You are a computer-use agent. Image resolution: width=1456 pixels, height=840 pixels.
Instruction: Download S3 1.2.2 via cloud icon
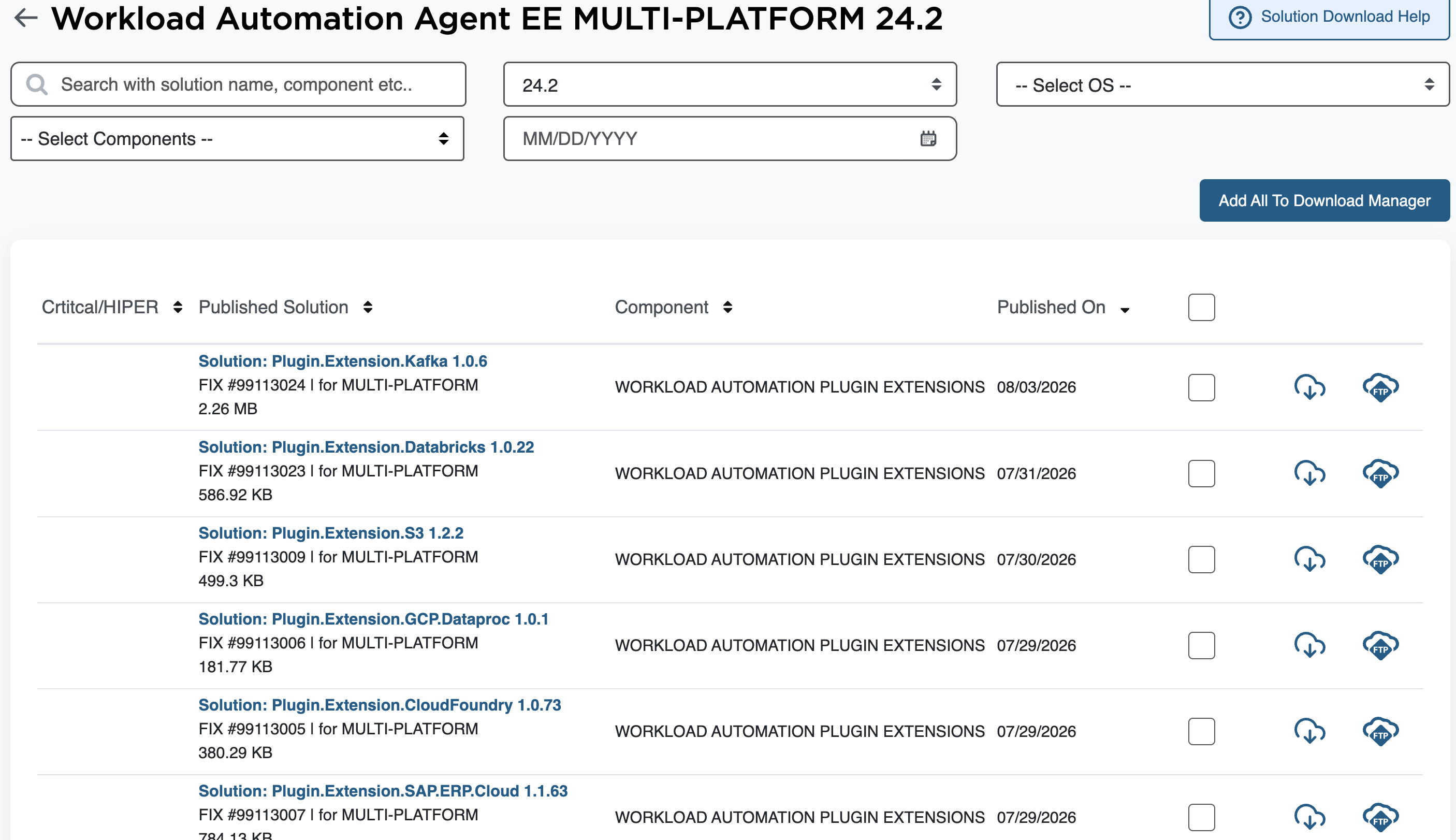pos(1310,559)
